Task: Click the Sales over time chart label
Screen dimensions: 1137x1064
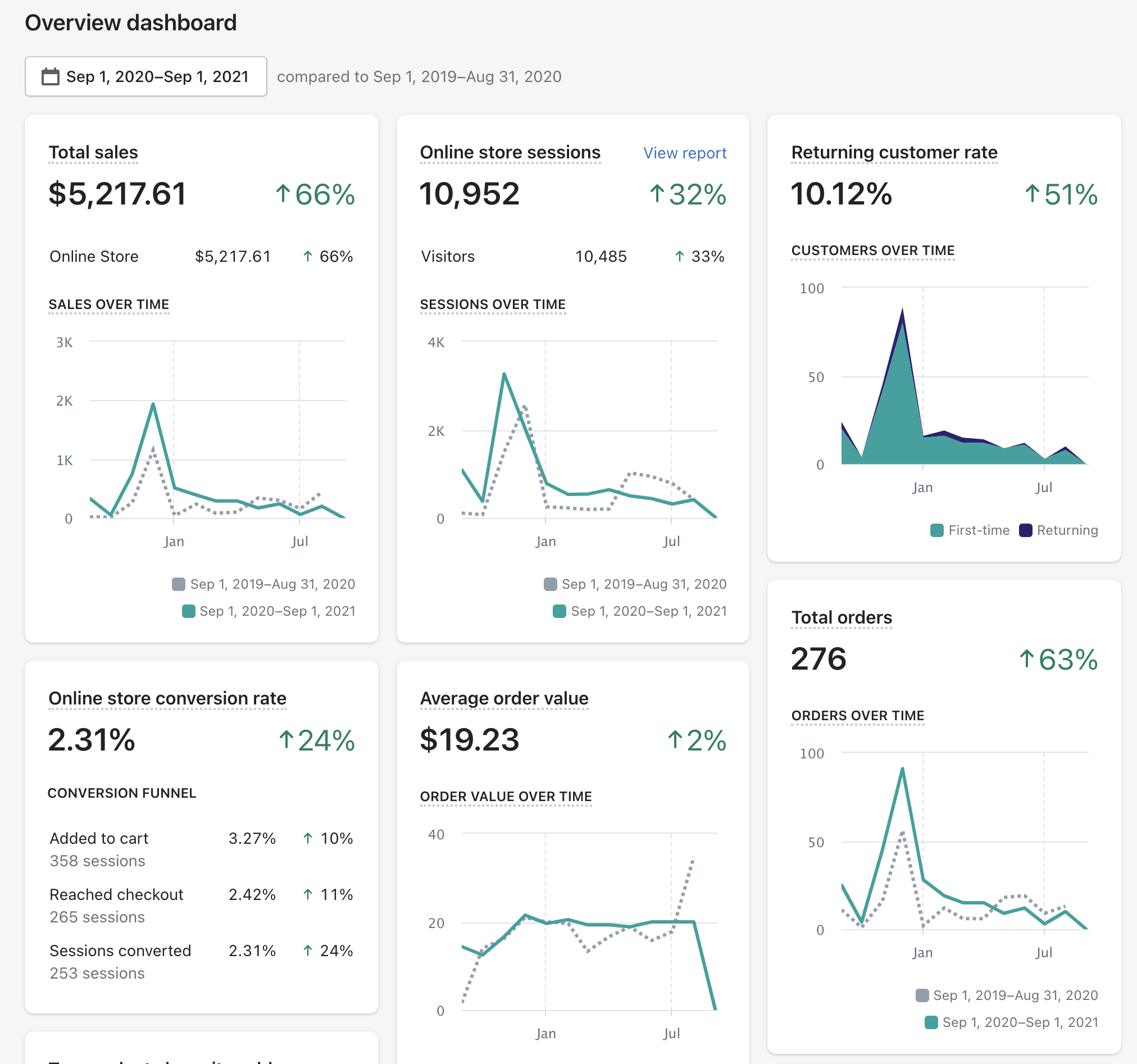Action: coord(108,304)
